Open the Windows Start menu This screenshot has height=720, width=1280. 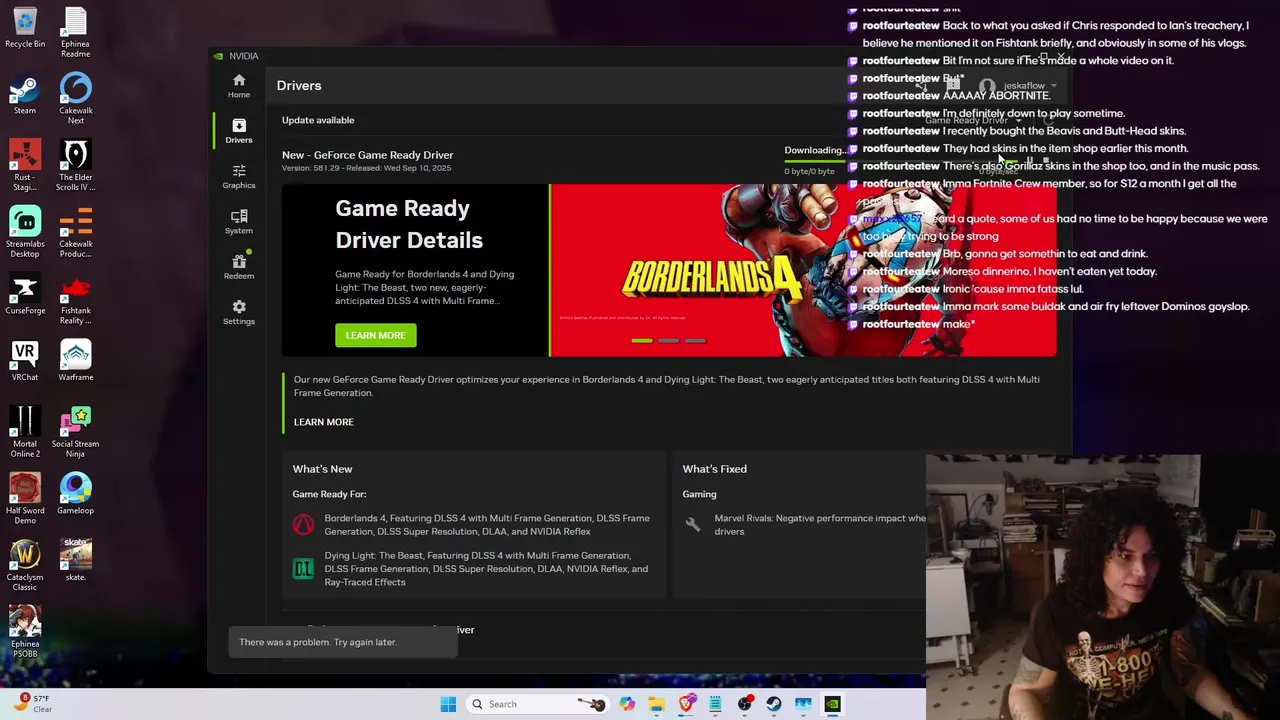448,704
